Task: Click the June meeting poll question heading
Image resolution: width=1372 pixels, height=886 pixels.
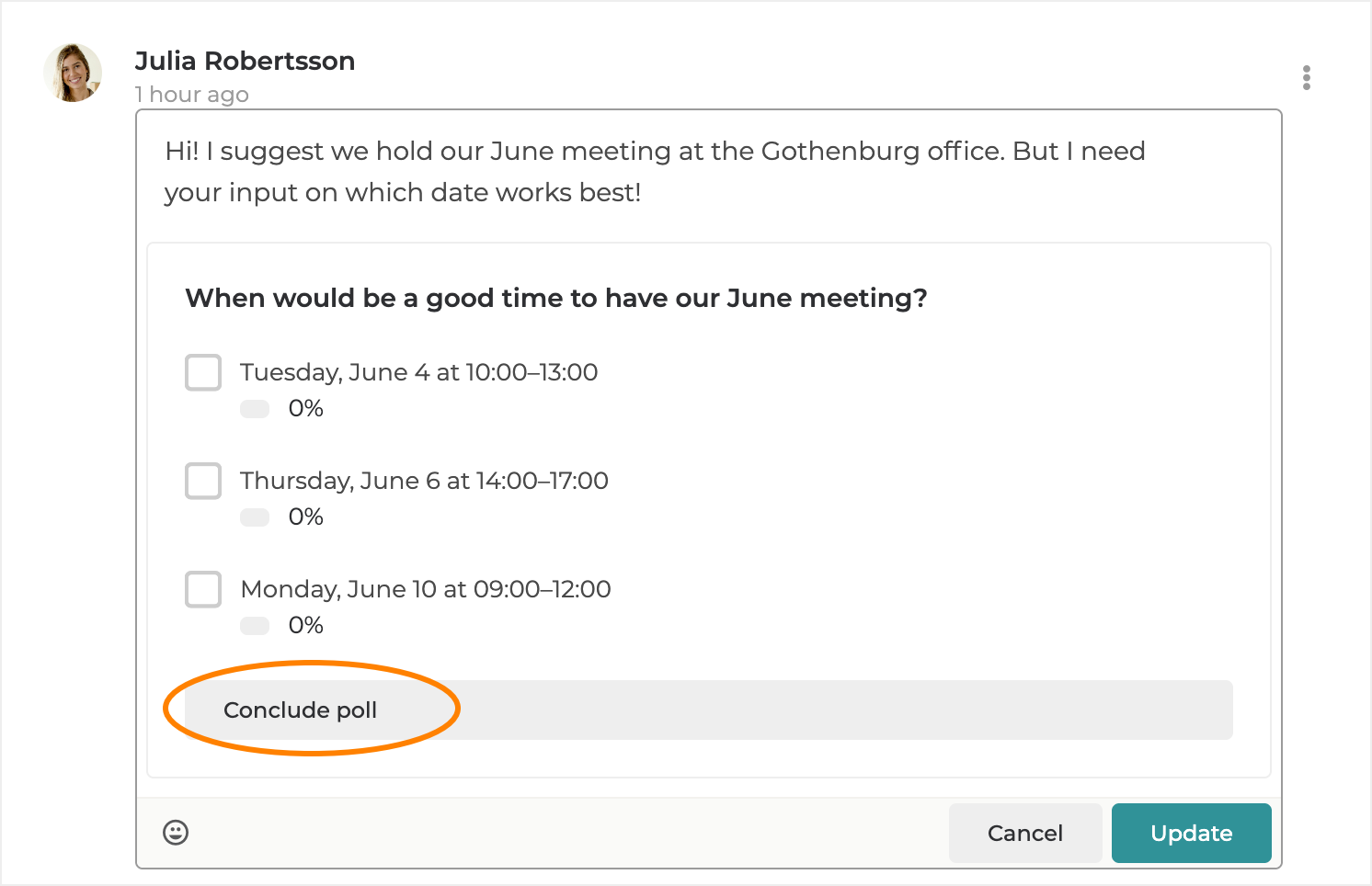Action: point(555,298)
